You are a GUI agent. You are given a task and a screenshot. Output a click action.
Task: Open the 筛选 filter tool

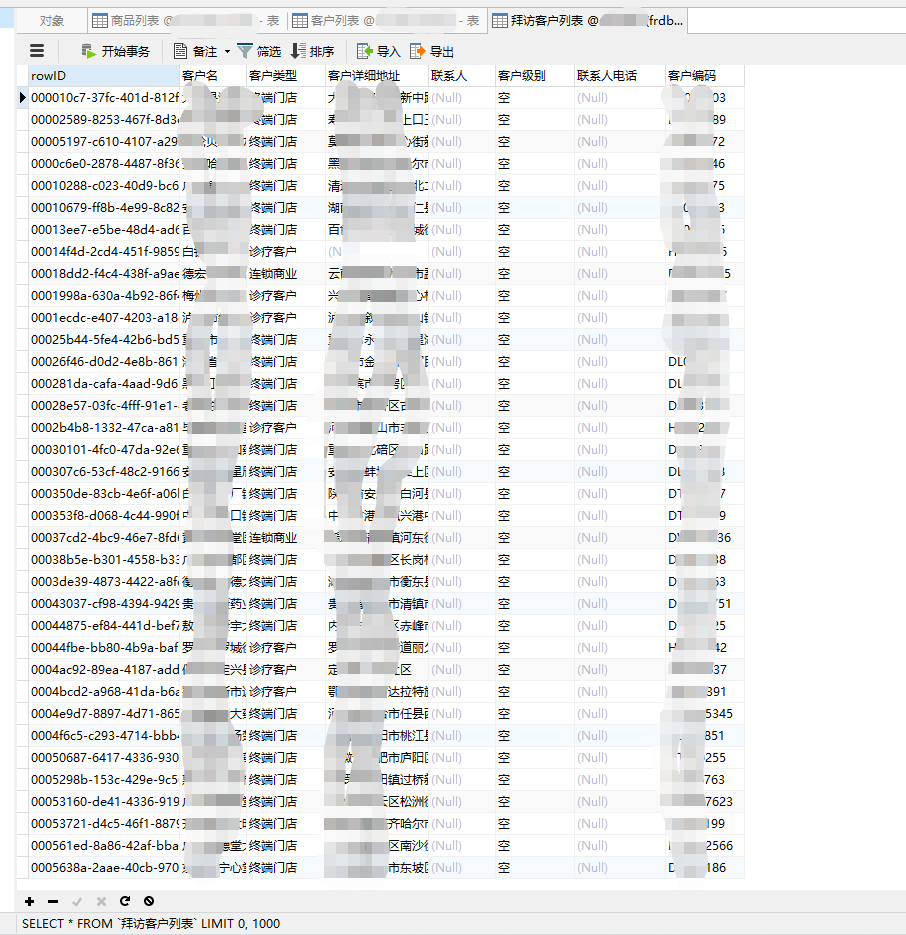point(259,51)
